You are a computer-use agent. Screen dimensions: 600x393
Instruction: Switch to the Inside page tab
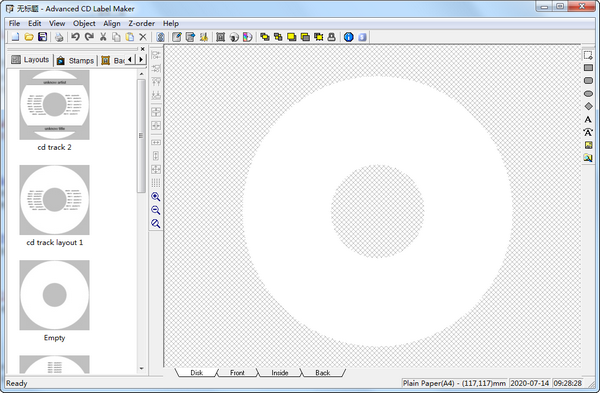click(x=280, y=372)
